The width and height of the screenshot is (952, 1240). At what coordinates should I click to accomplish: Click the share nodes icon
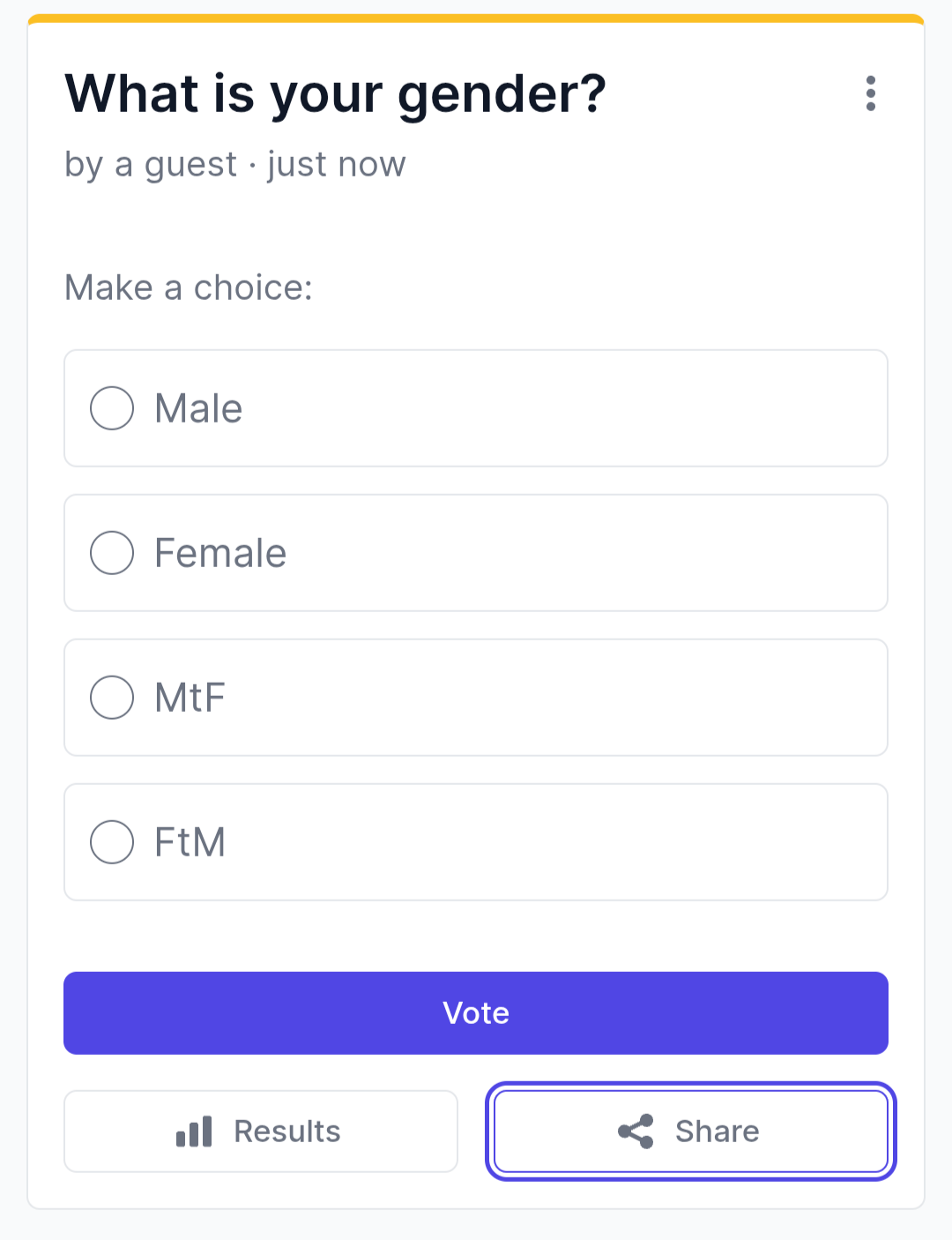(636, 1131)
